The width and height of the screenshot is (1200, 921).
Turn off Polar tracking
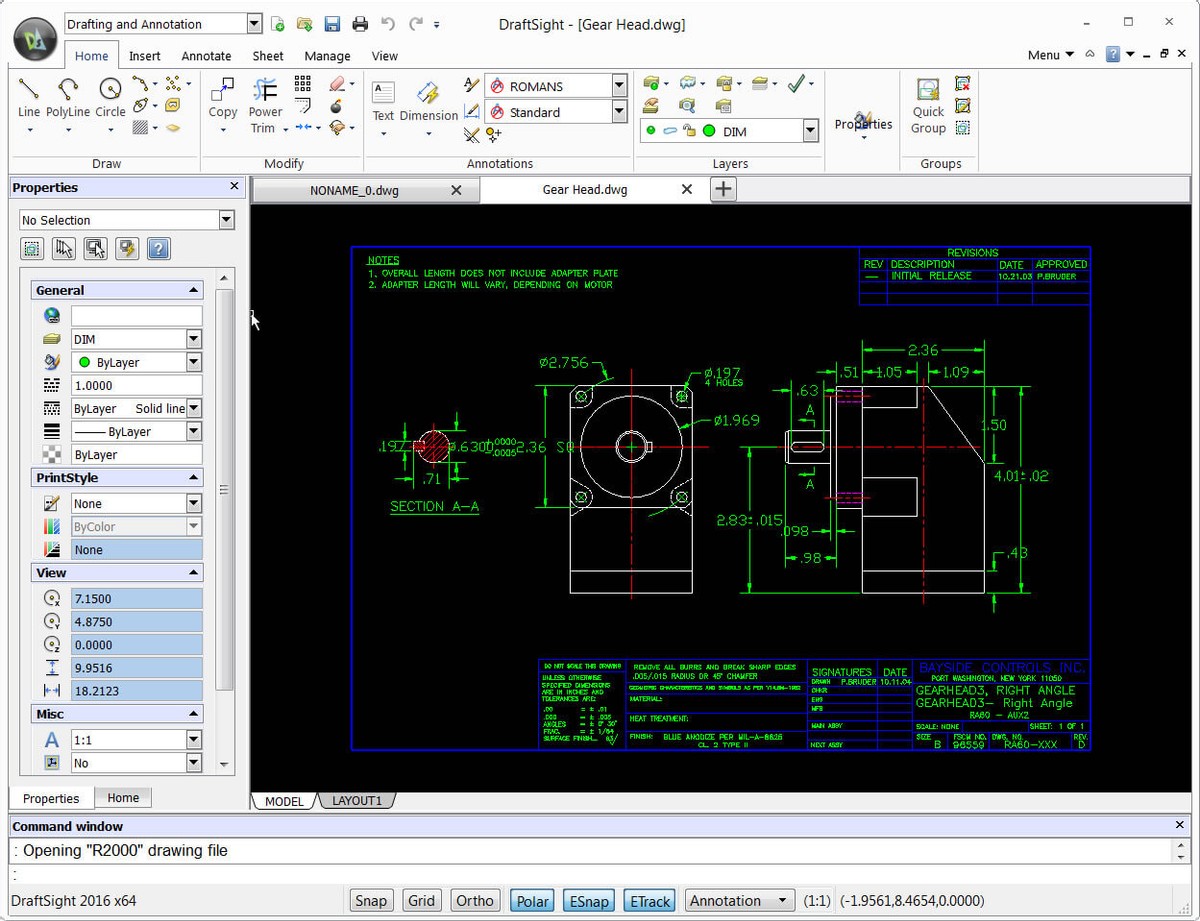pos(532,901)
